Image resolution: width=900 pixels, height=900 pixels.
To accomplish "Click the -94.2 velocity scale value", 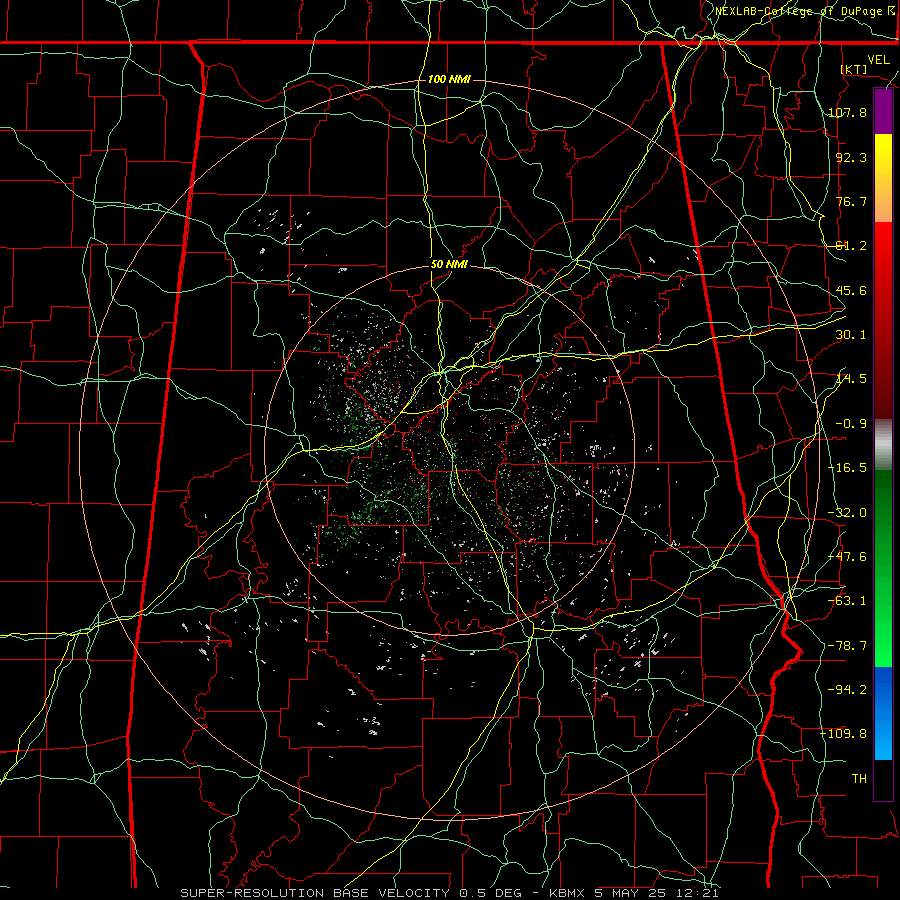I will point(847,689).
